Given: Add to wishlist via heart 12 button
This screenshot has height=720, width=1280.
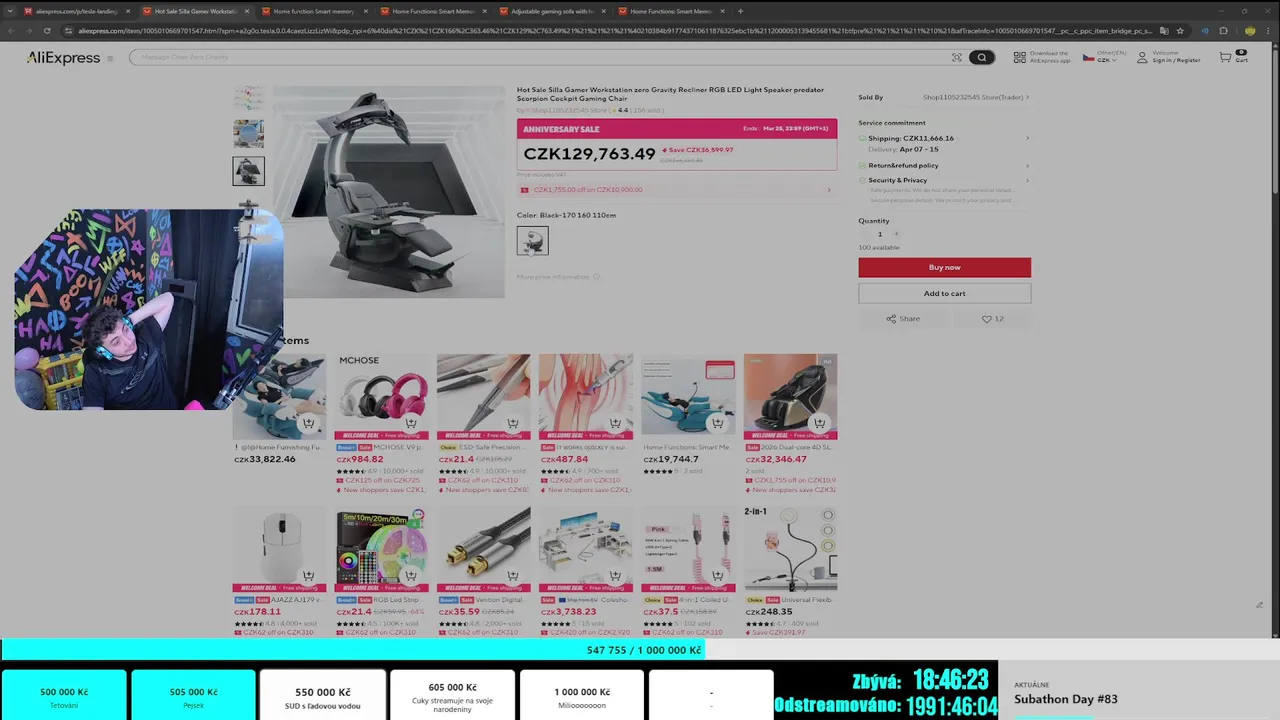Looking at the screenshot, I should click(x=992, y=319).
